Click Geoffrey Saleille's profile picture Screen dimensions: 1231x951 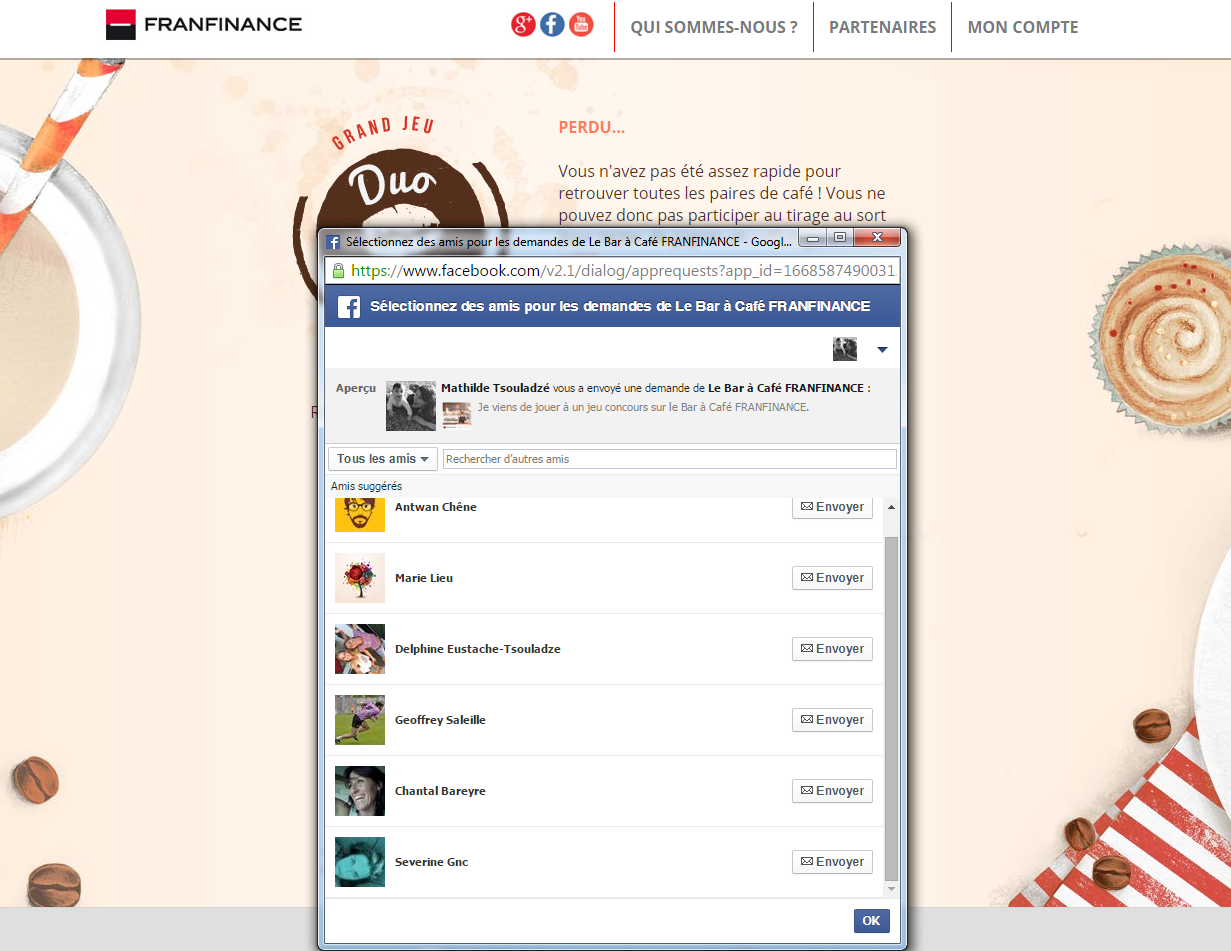(360, 720)
